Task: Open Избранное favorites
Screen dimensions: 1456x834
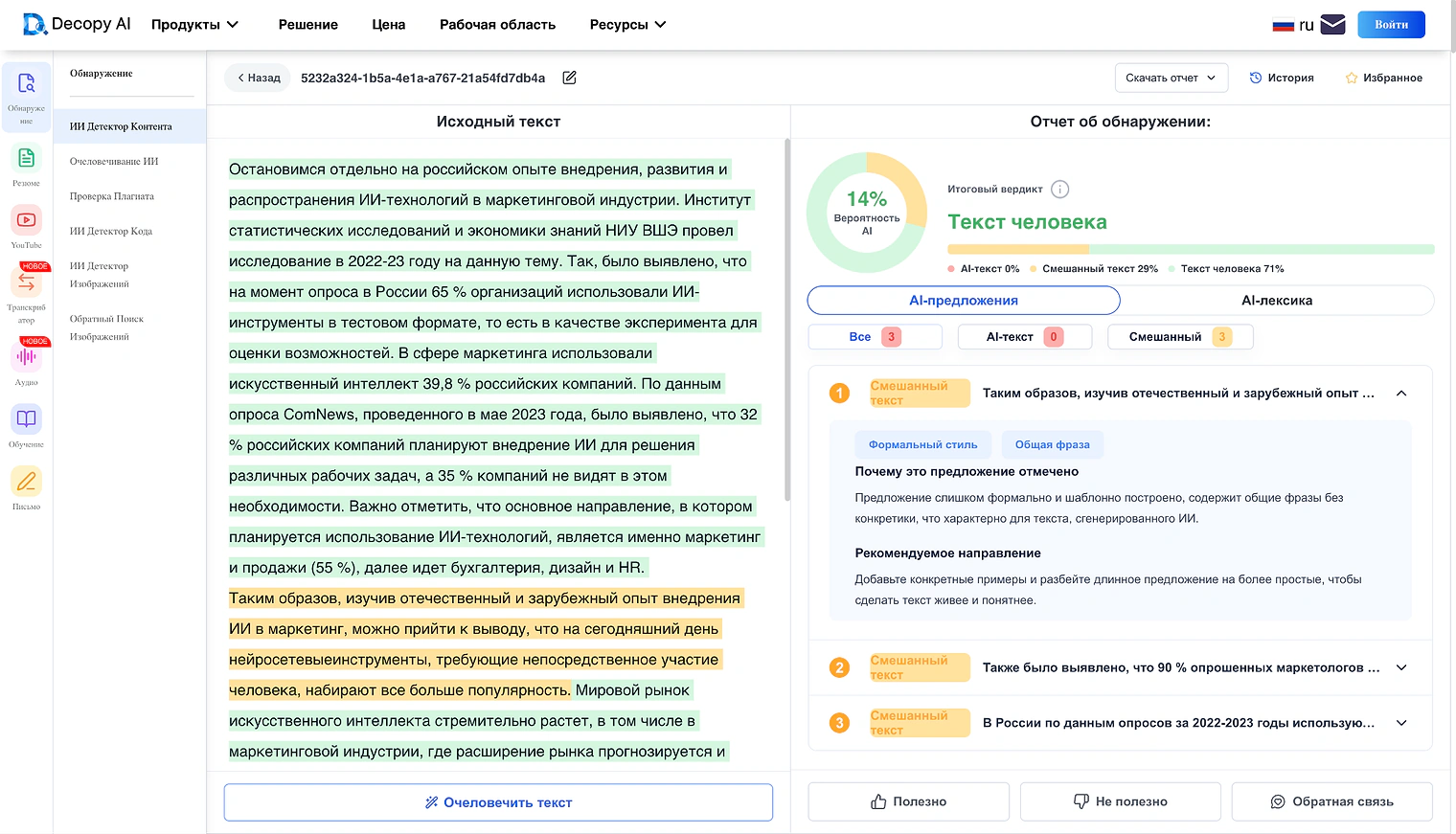Action: point(1383,78)
